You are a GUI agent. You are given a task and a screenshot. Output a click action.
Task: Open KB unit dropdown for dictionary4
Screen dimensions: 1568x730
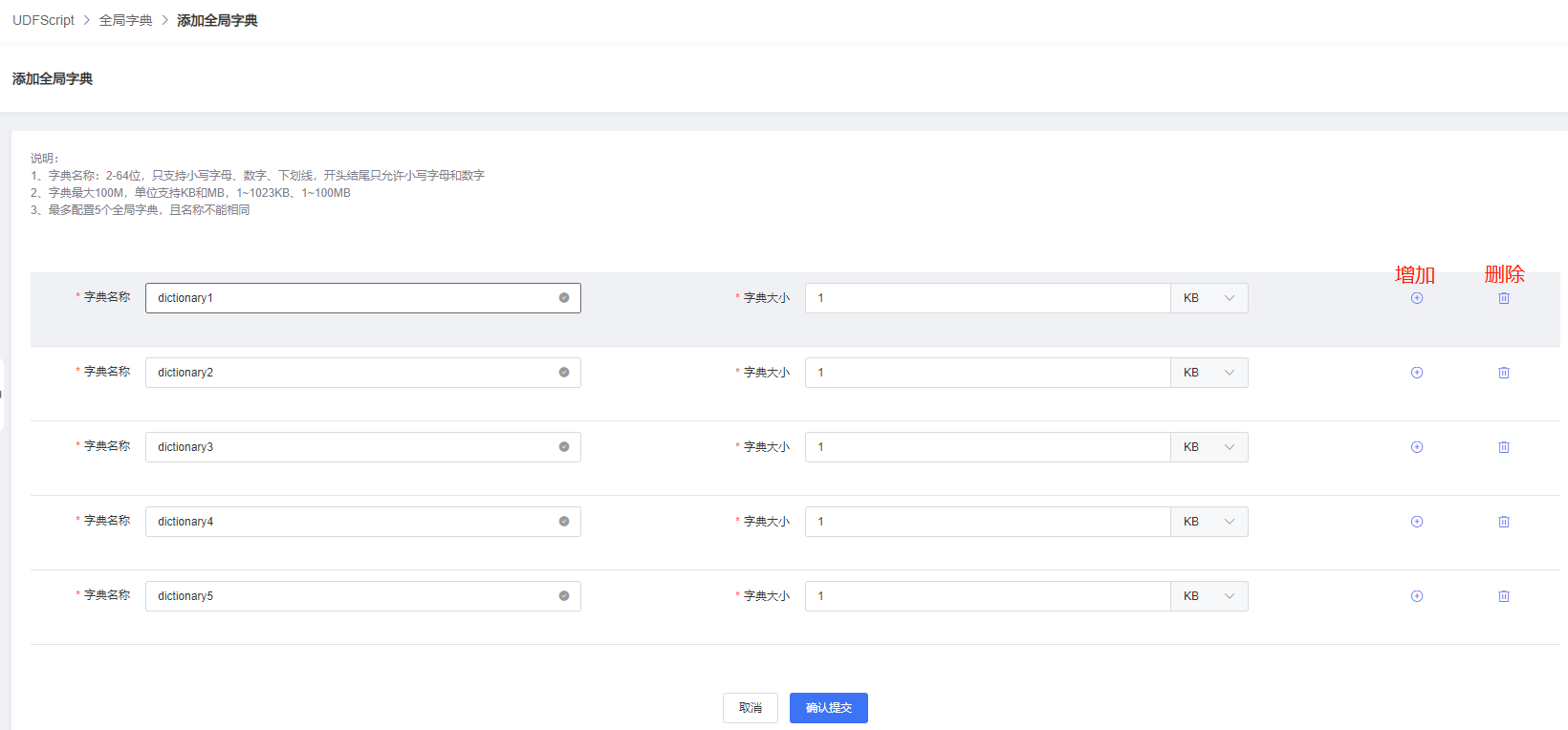click(x=1209, y=522)
